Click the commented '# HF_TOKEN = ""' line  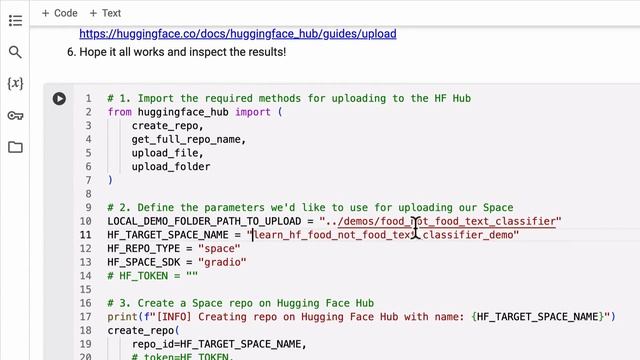[153, 276]
